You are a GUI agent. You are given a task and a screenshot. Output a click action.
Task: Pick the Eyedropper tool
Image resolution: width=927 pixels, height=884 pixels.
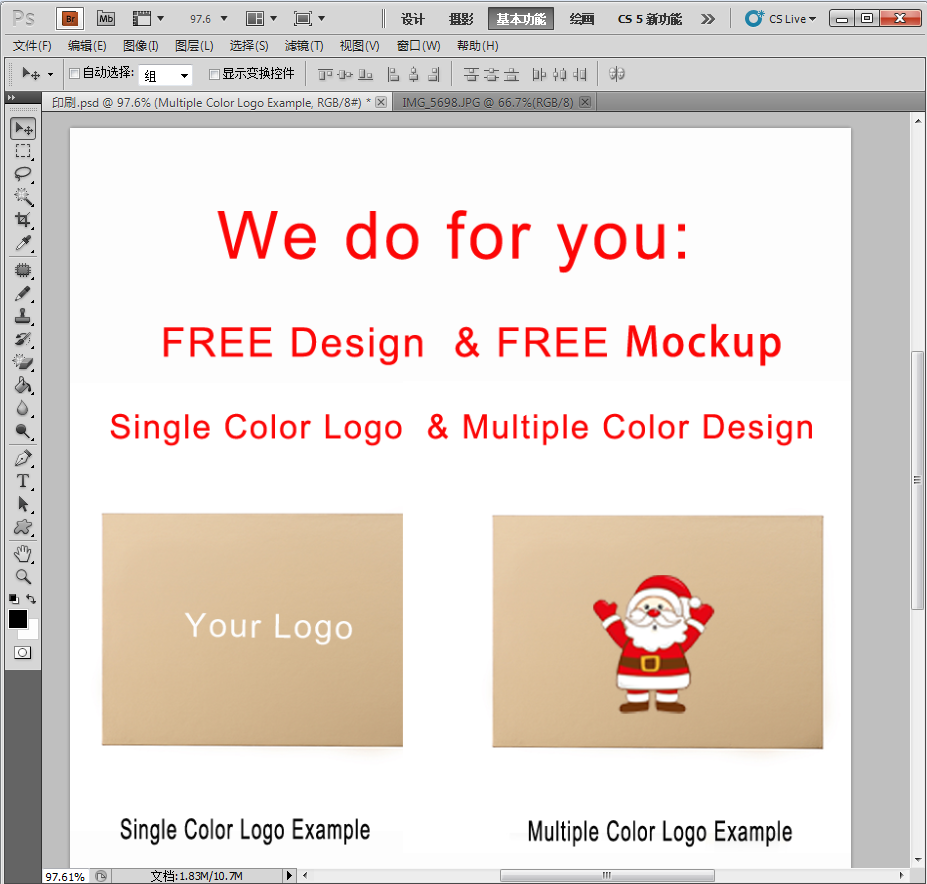[22, 244]
